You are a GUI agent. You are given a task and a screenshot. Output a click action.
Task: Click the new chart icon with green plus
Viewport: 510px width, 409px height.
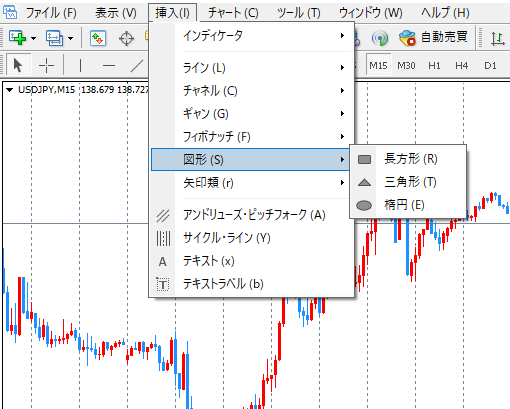pos(17,38)
